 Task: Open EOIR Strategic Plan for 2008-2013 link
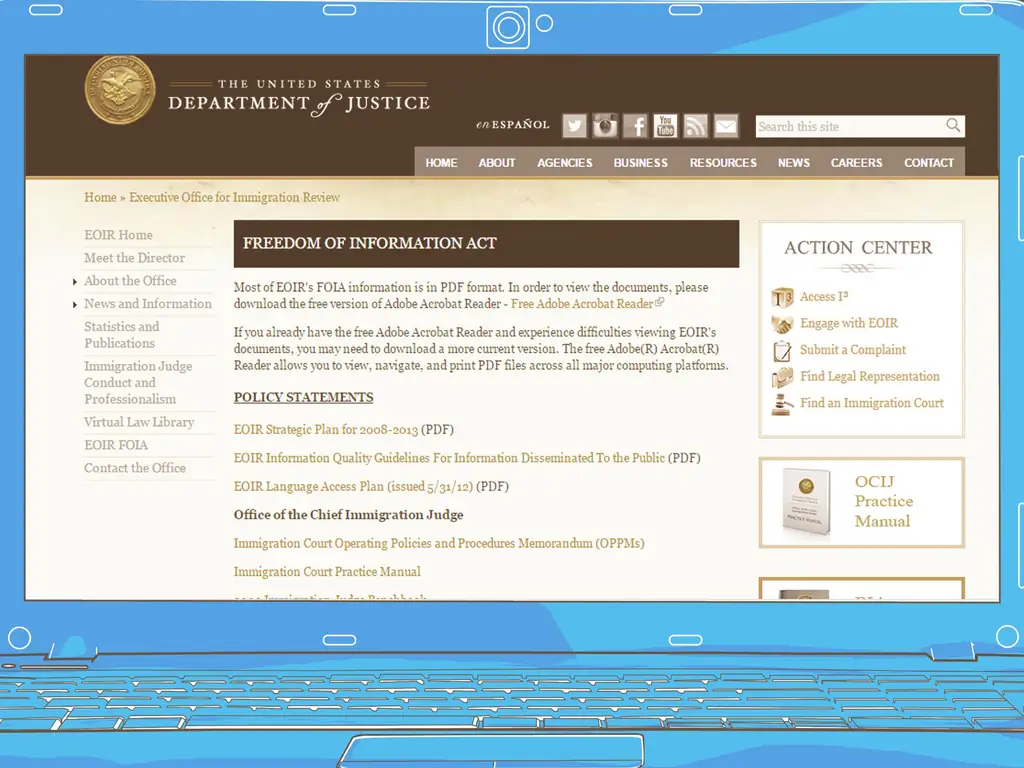325,430
